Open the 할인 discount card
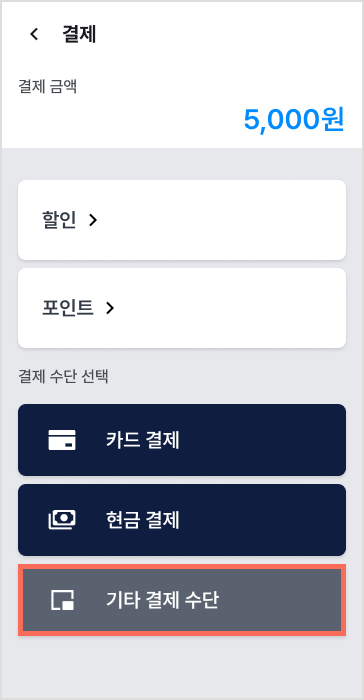Screen dimensions: 364x700 click(182, 220)
